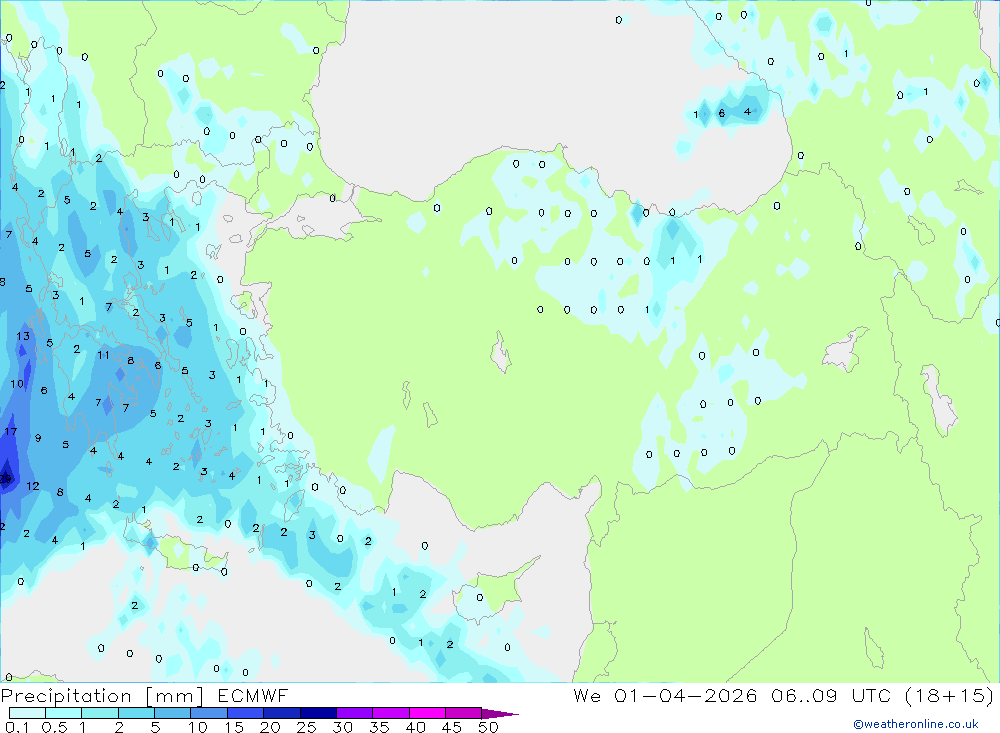Select the 5–10 mm legend color swatch
This screenshot has height=733, width=1000.
[x=172, y=713]
